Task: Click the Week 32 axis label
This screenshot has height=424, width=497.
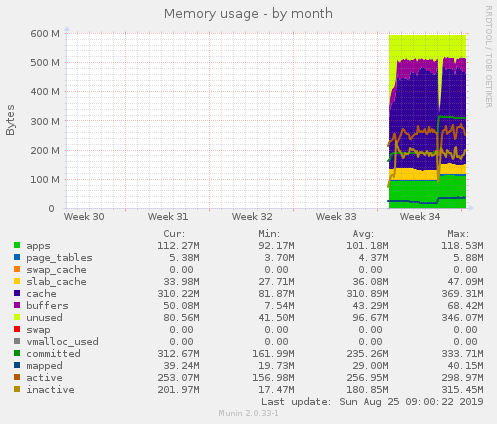Action: 252,217
